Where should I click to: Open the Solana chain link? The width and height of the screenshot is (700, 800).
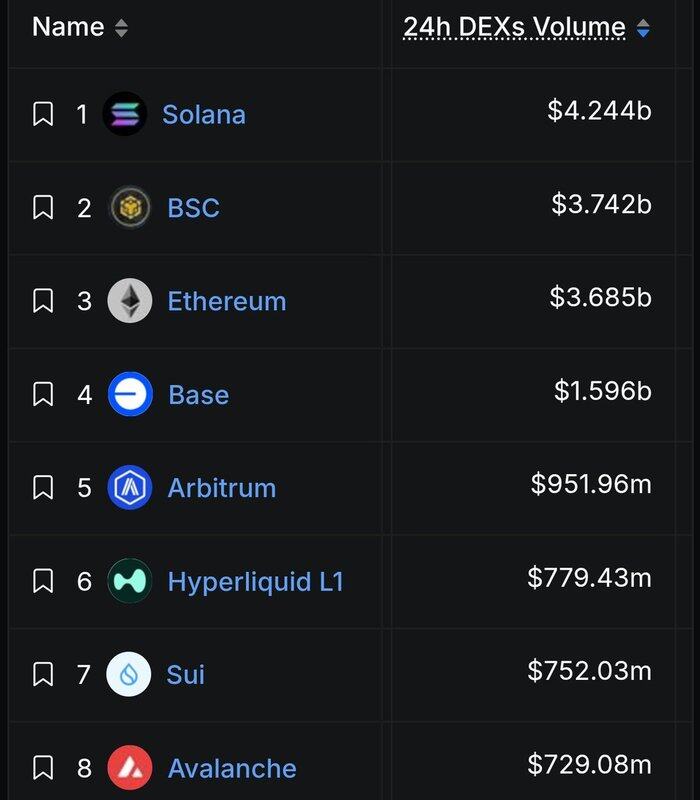(204, 114)
